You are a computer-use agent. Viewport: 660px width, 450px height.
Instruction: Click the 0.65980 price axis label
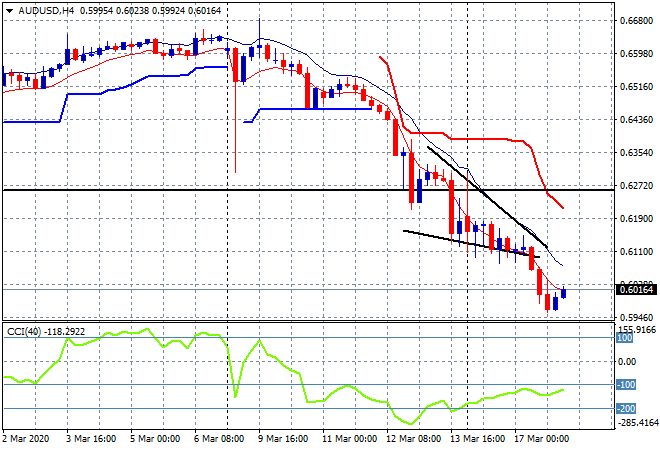tap(636, 54)
